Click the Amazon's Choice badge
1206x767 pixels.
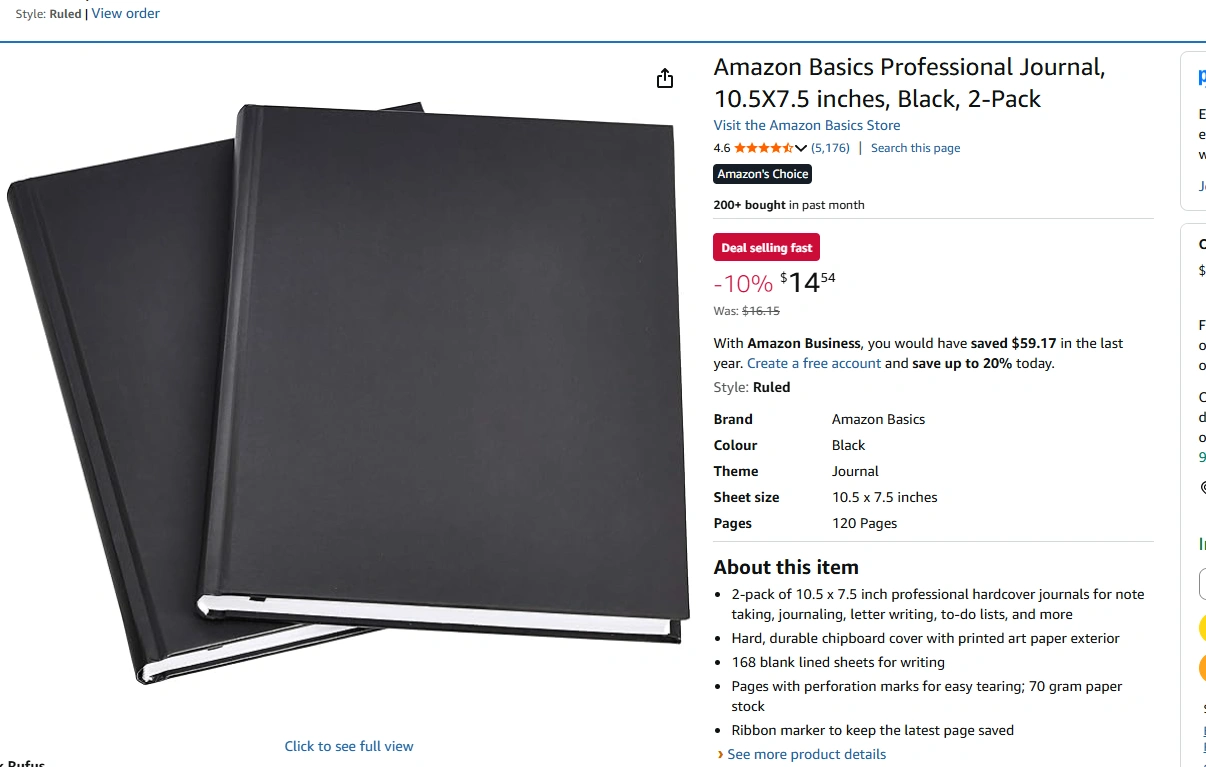coord(763,174)
